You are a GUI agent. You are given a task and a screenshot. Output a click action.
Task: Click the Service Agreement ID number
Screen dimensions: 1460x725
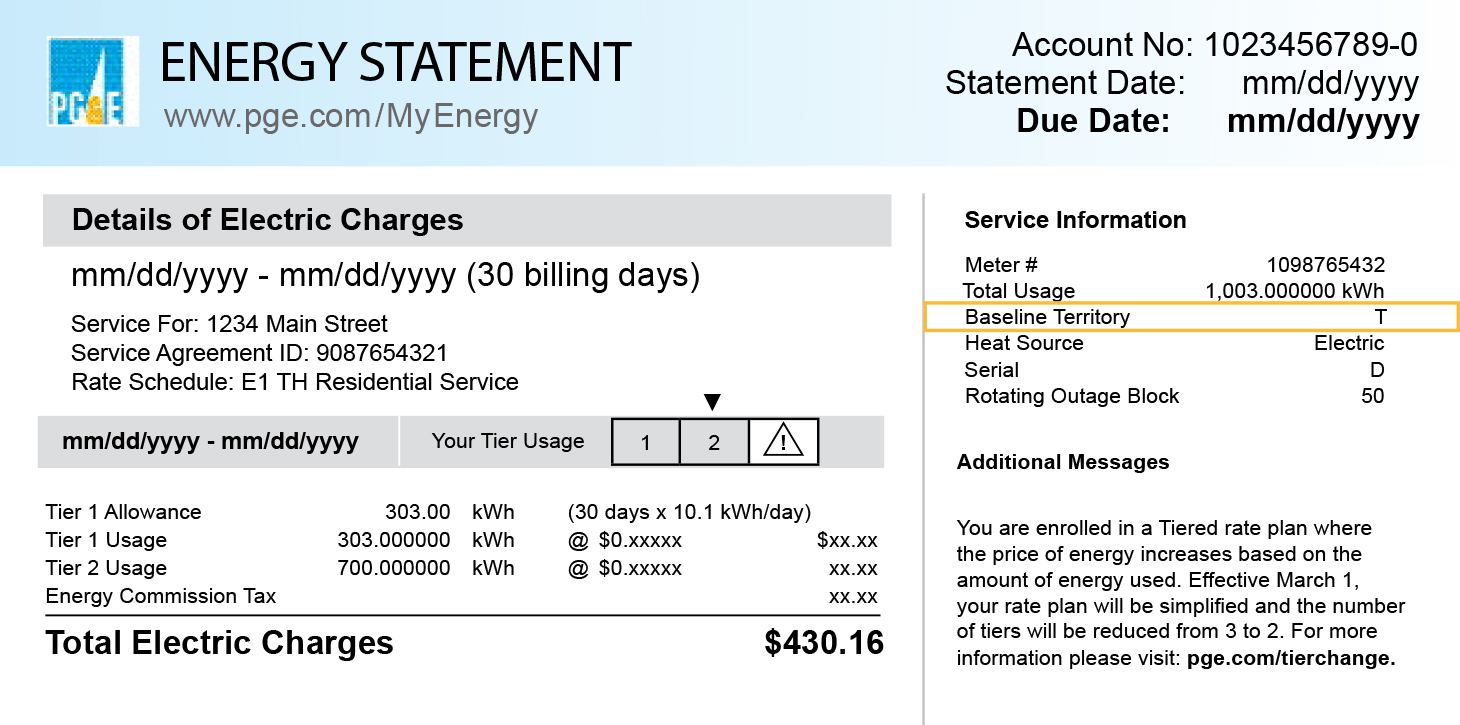click(x=382, y=353)
